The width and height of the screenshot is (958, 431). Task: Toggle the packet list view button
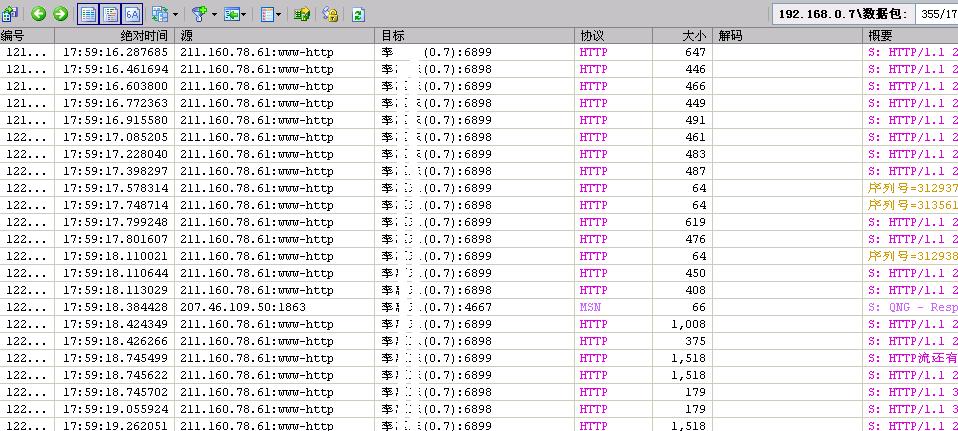(88, 14)
